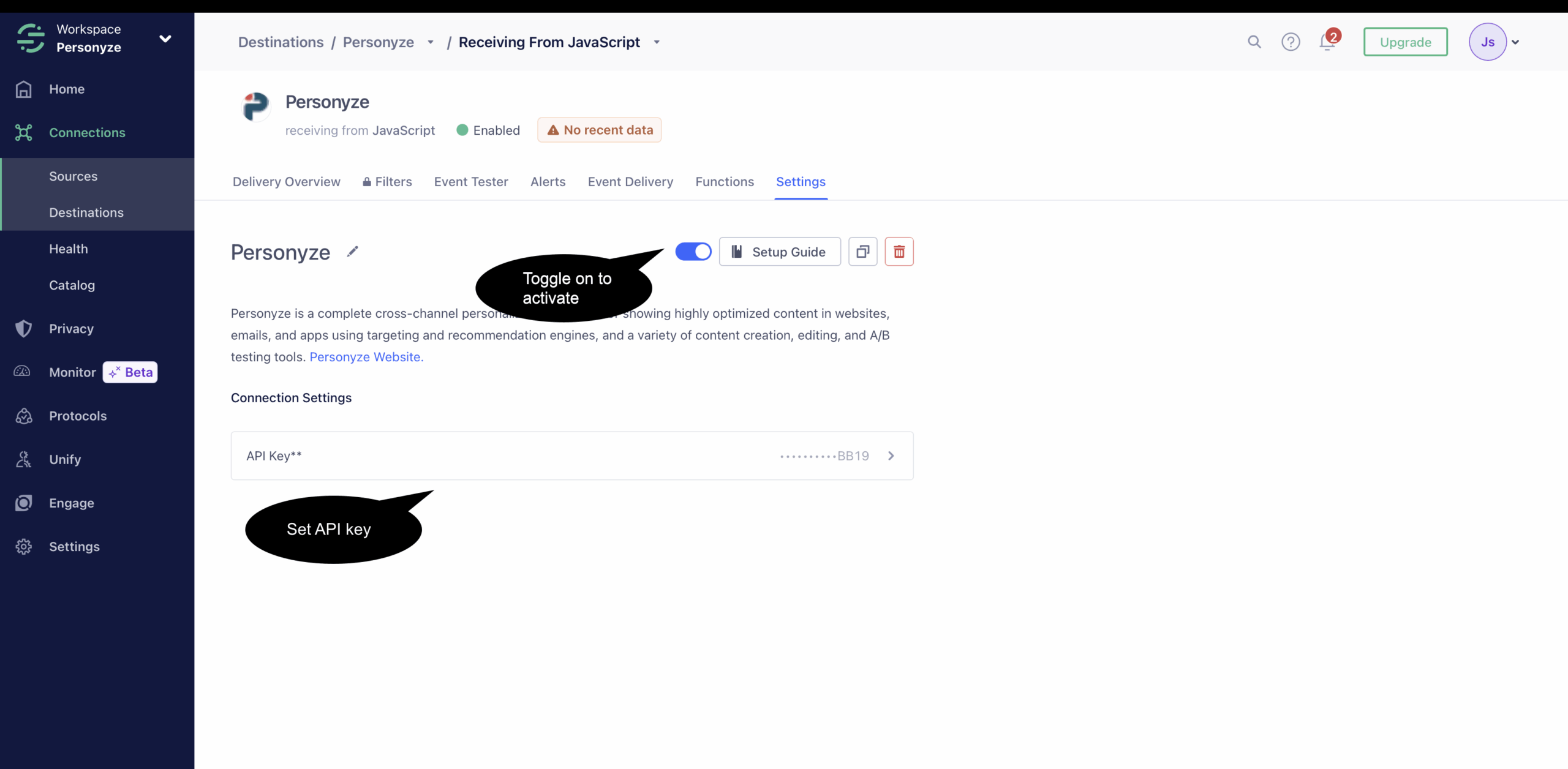This screenshot has height=769, width=1568.
Task: Open Health in the sidebar
Action: click(x=68, y=249)
